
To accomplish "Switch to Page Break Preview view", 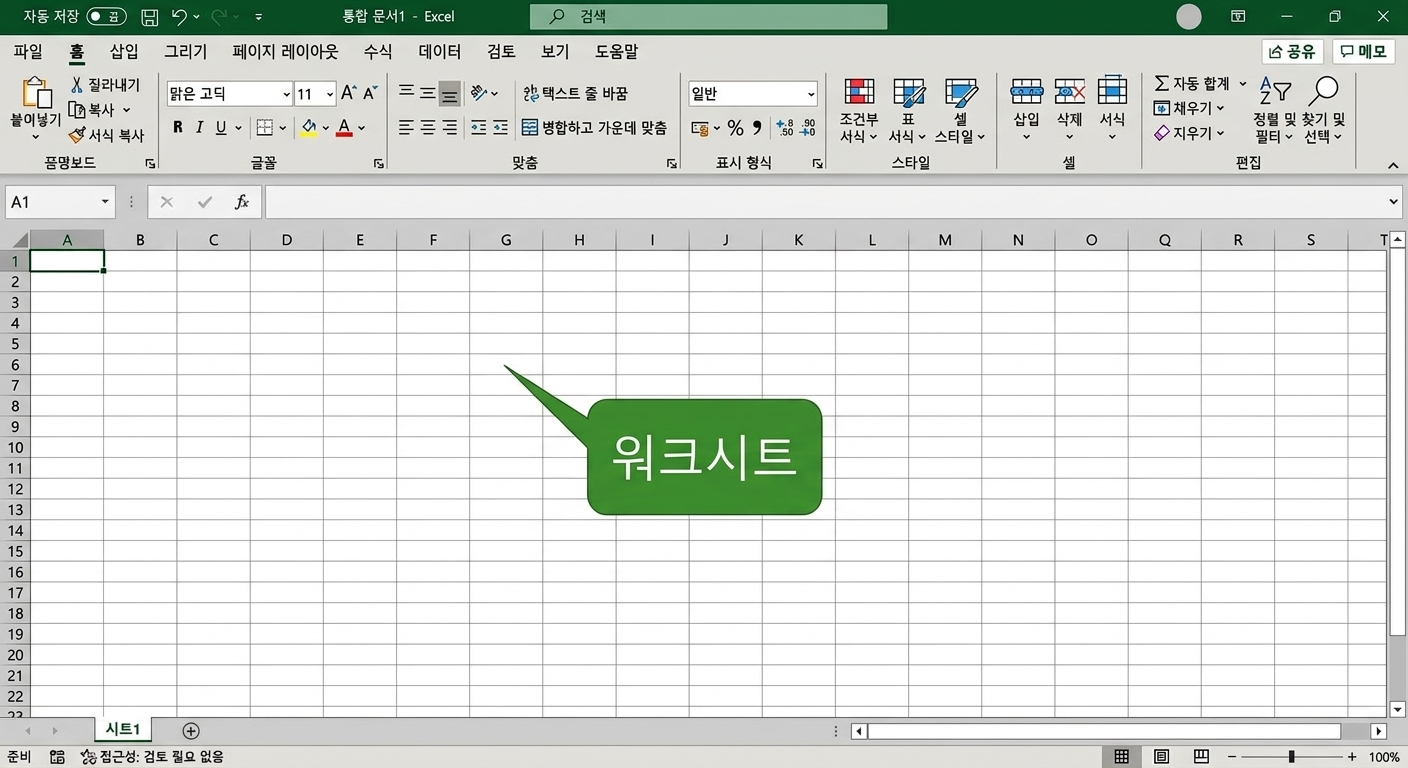I will pyautogui.click(x=1202, y=757).
